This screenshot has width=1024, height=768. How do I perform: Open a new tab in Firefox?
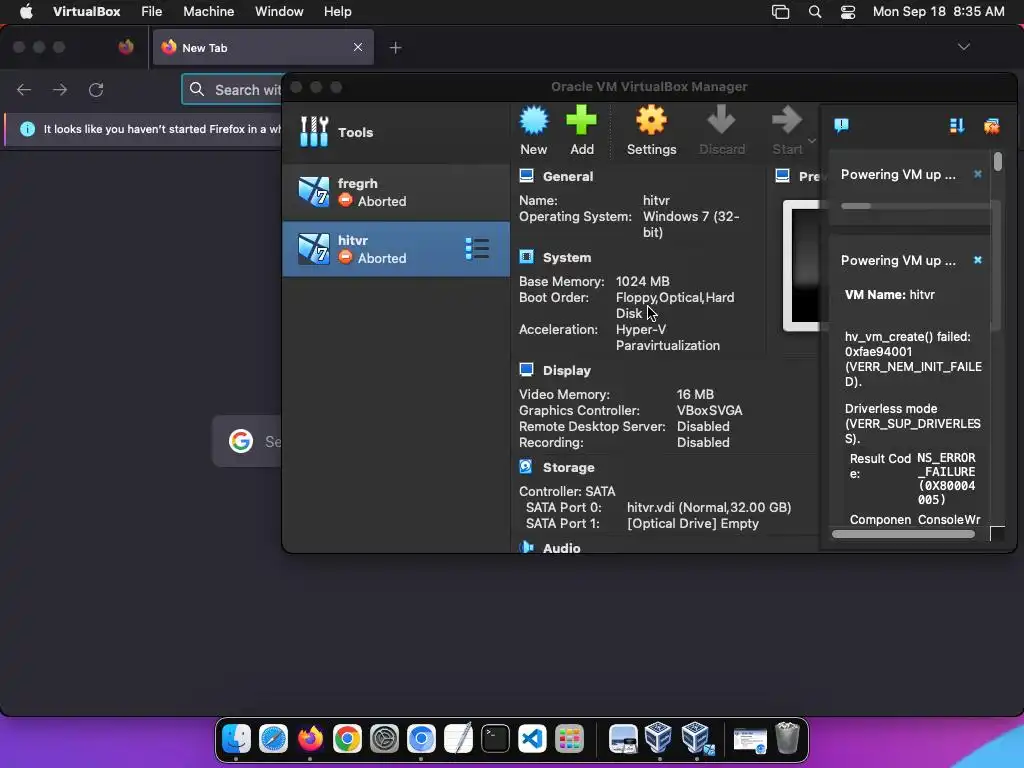(x=395, y=48)
